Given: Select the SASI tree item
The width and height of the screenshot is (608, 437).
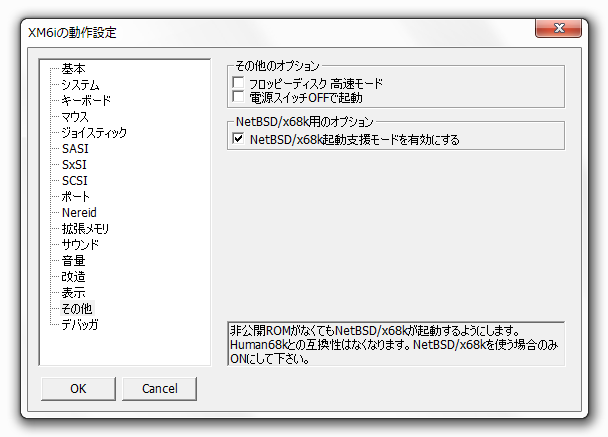Looking at the screenshot, I should pos(75,149).
